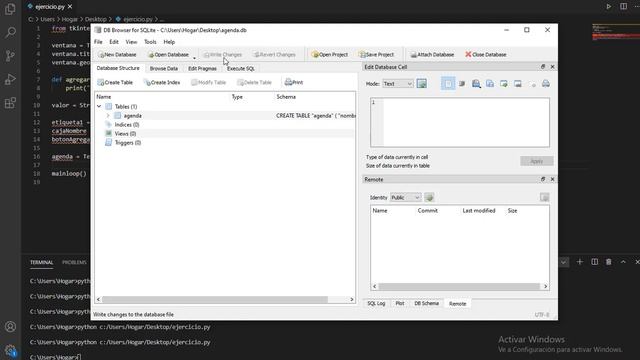Undock the Remote panel
This screenshot has height=360, width=640.
pos(543,179)
